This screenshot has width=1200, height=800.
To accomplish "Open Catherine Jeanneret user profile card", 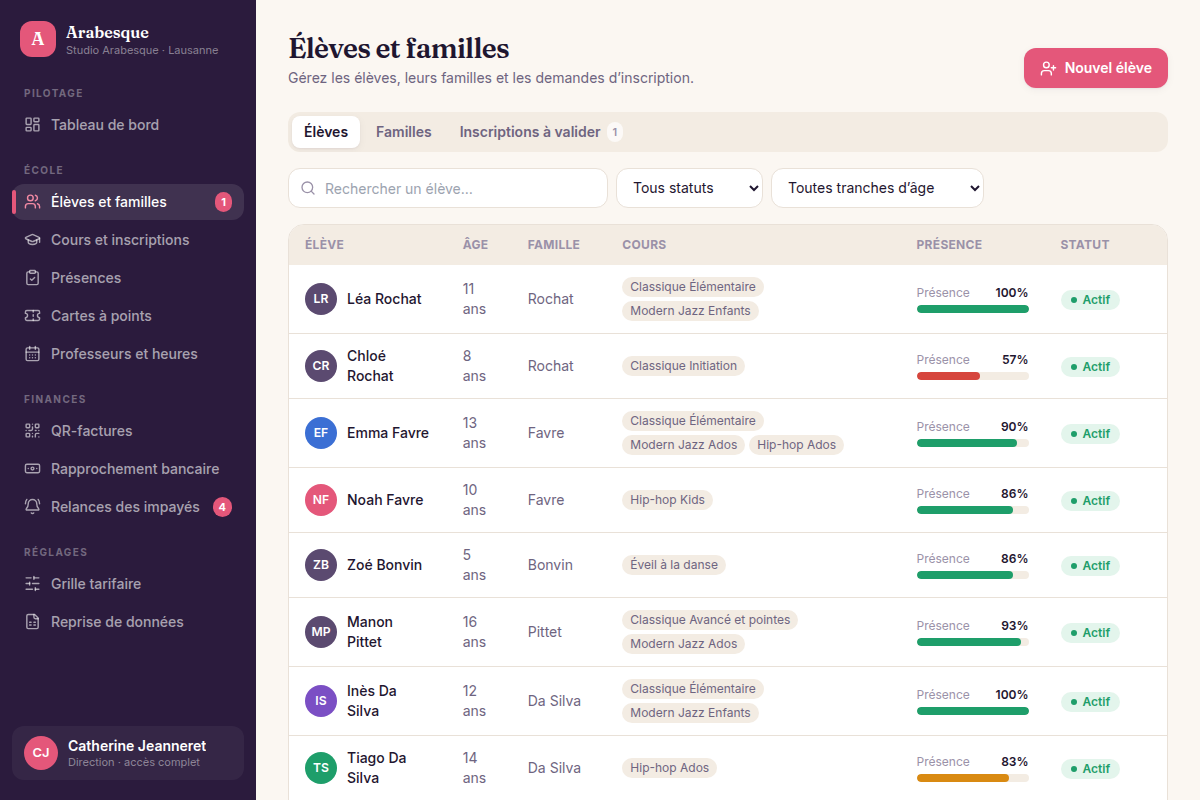I will coord(128,753).
